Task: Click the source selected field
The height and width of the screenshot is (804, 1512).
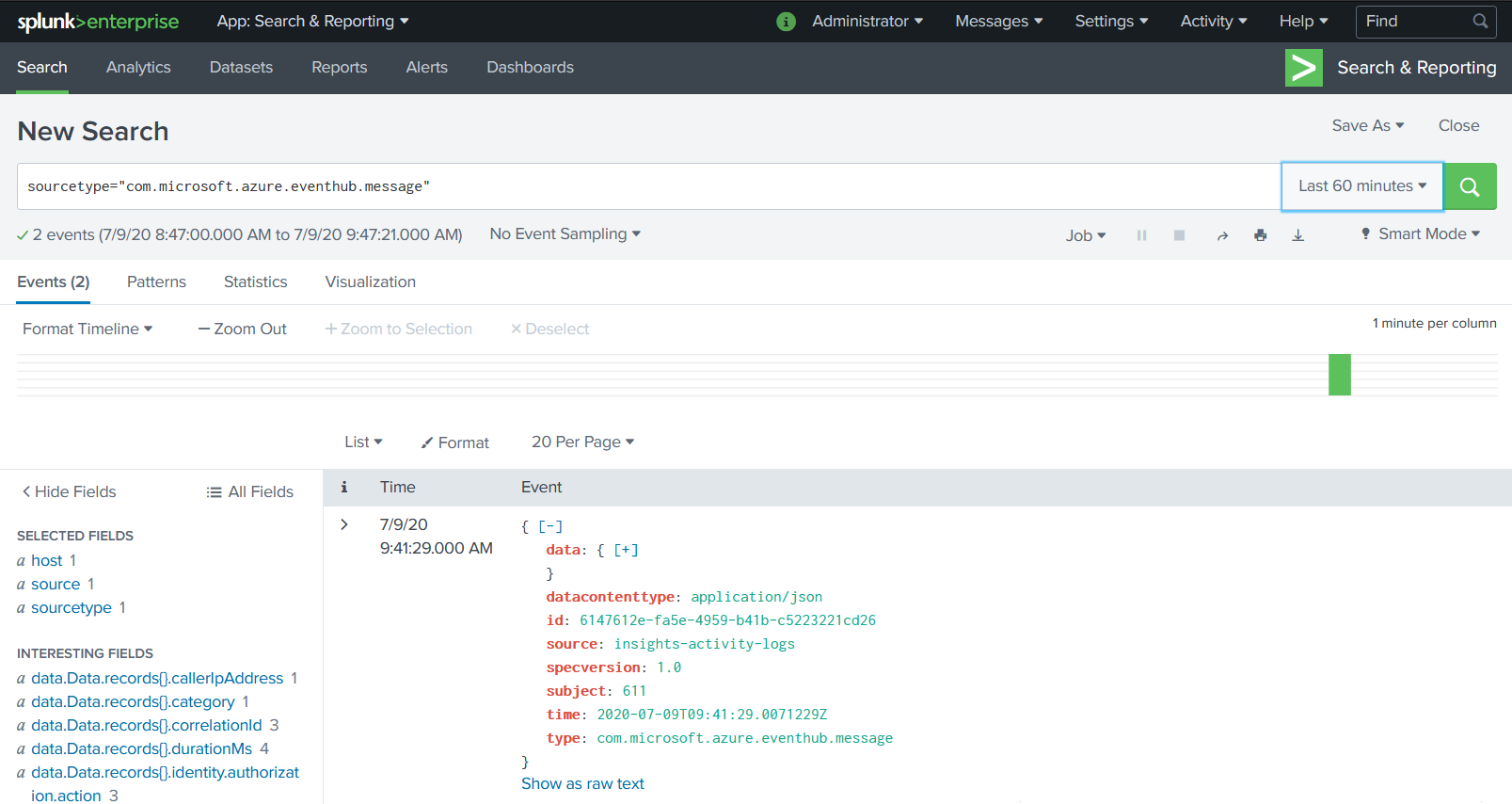Action: click(x=56, y=584)
